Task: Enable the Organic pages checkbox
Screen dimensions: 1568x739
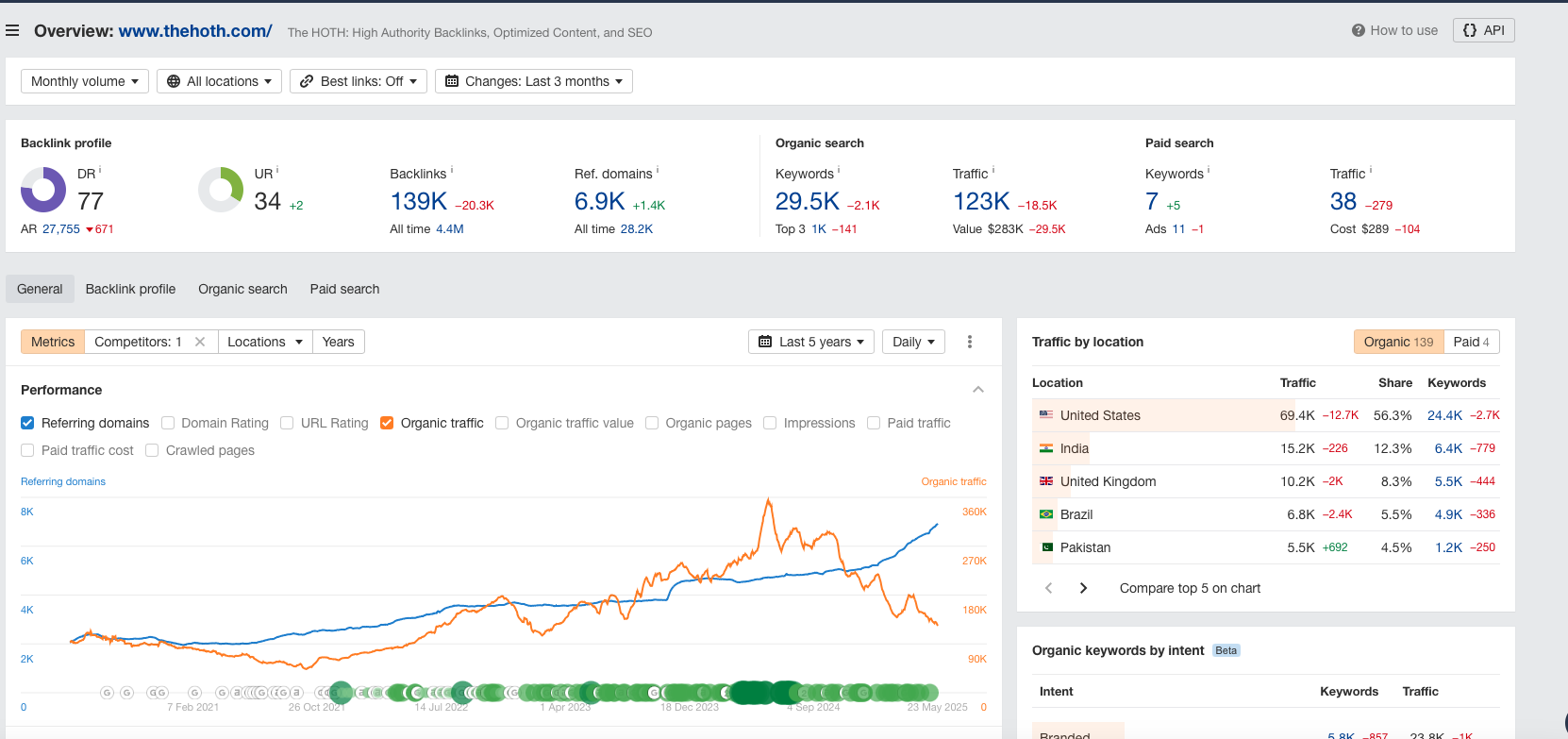Action: [652, 423]
